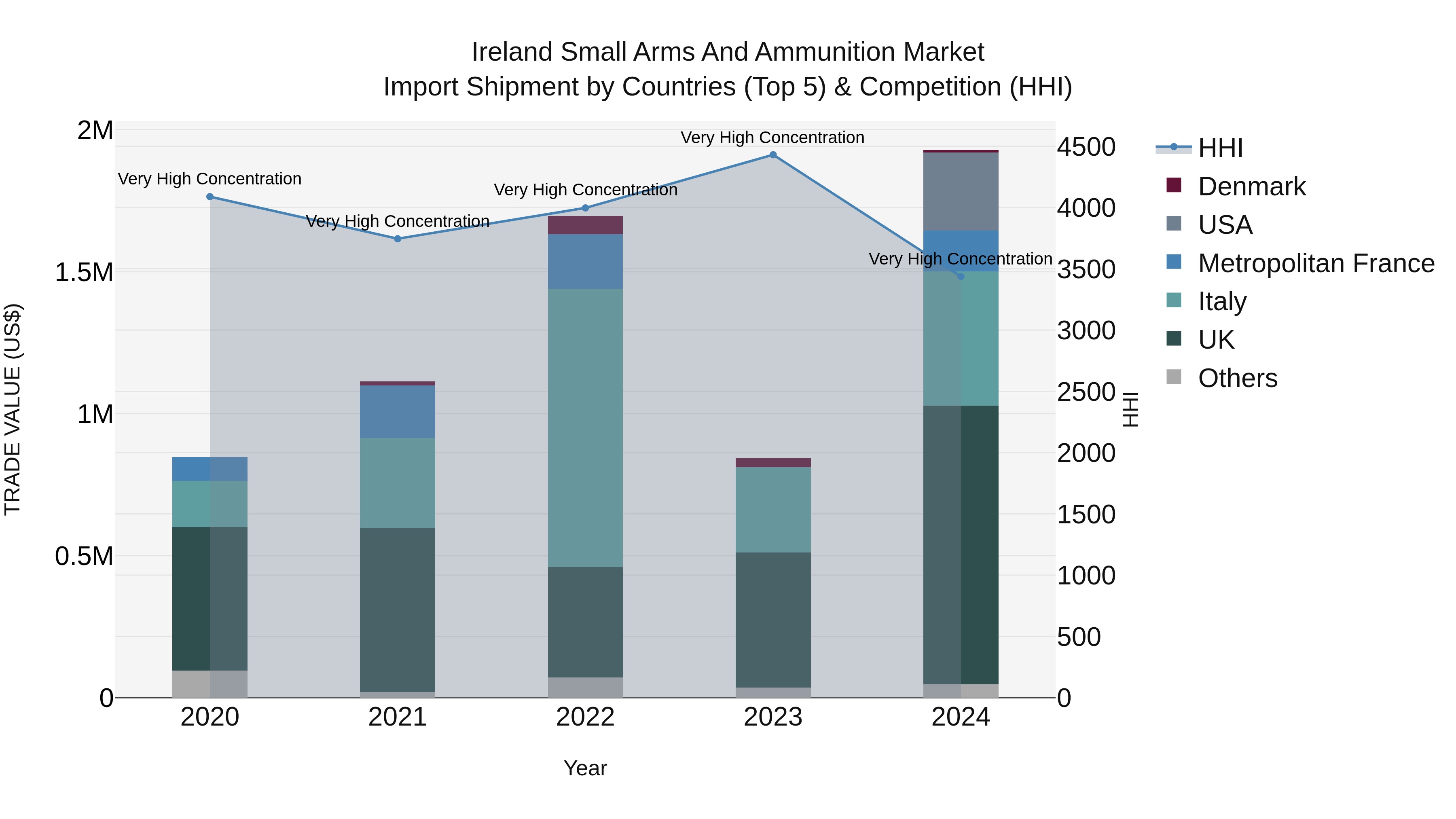Click the 'Year' axis title

coord(586,768)
